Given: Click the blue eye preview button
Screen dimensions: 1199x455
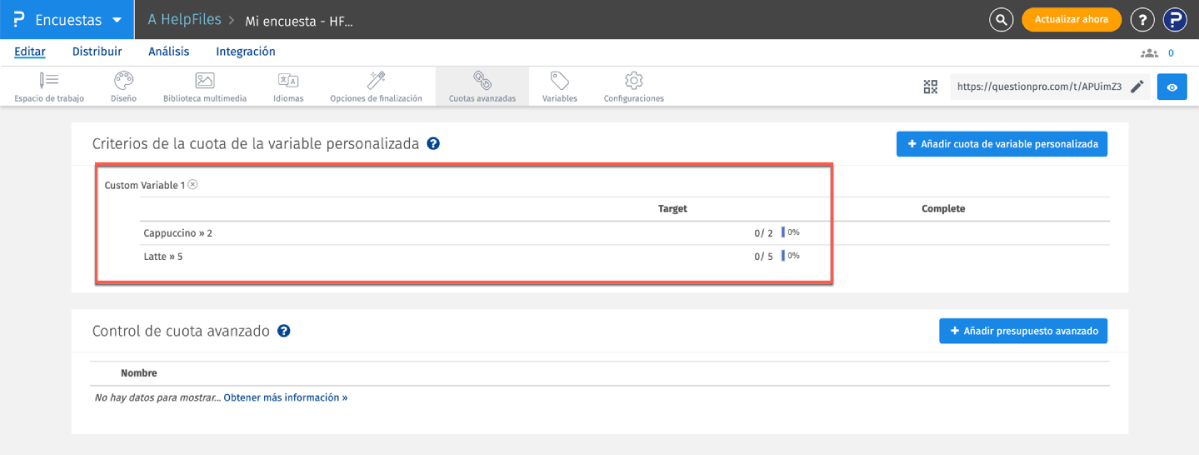Looking at the screenshot, I should coord(1171,87).
